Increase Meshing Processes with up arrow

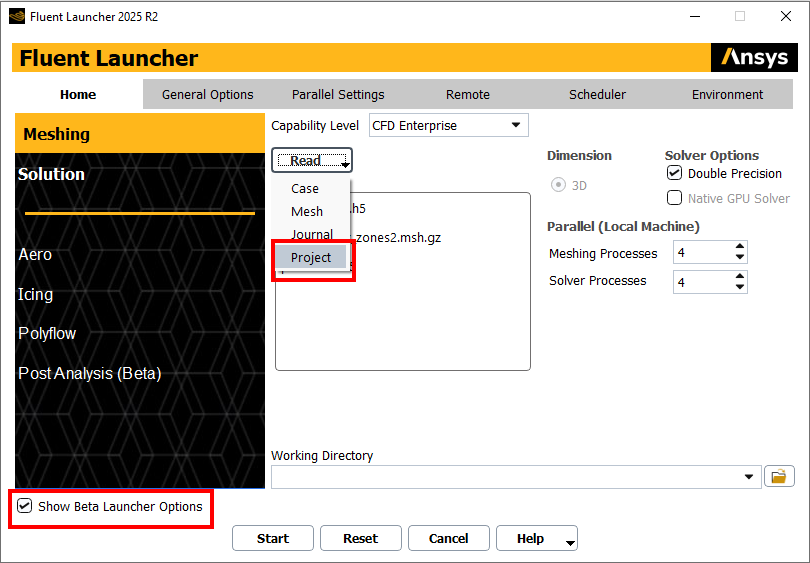point(740,246)
